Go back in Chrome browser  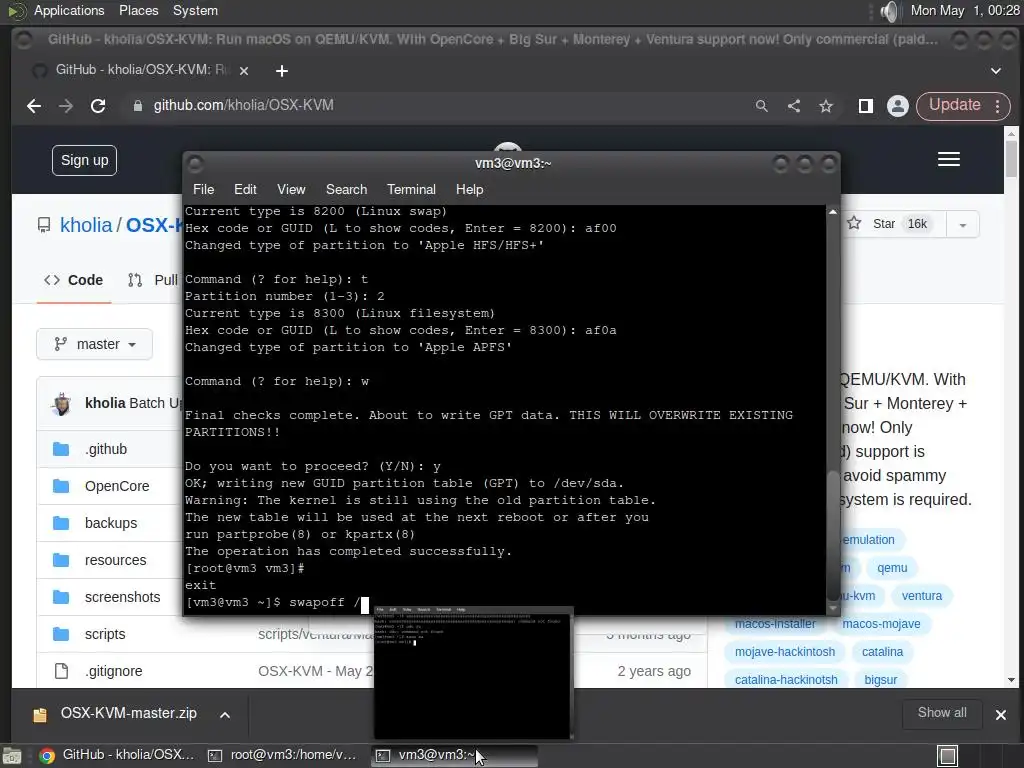34,106
